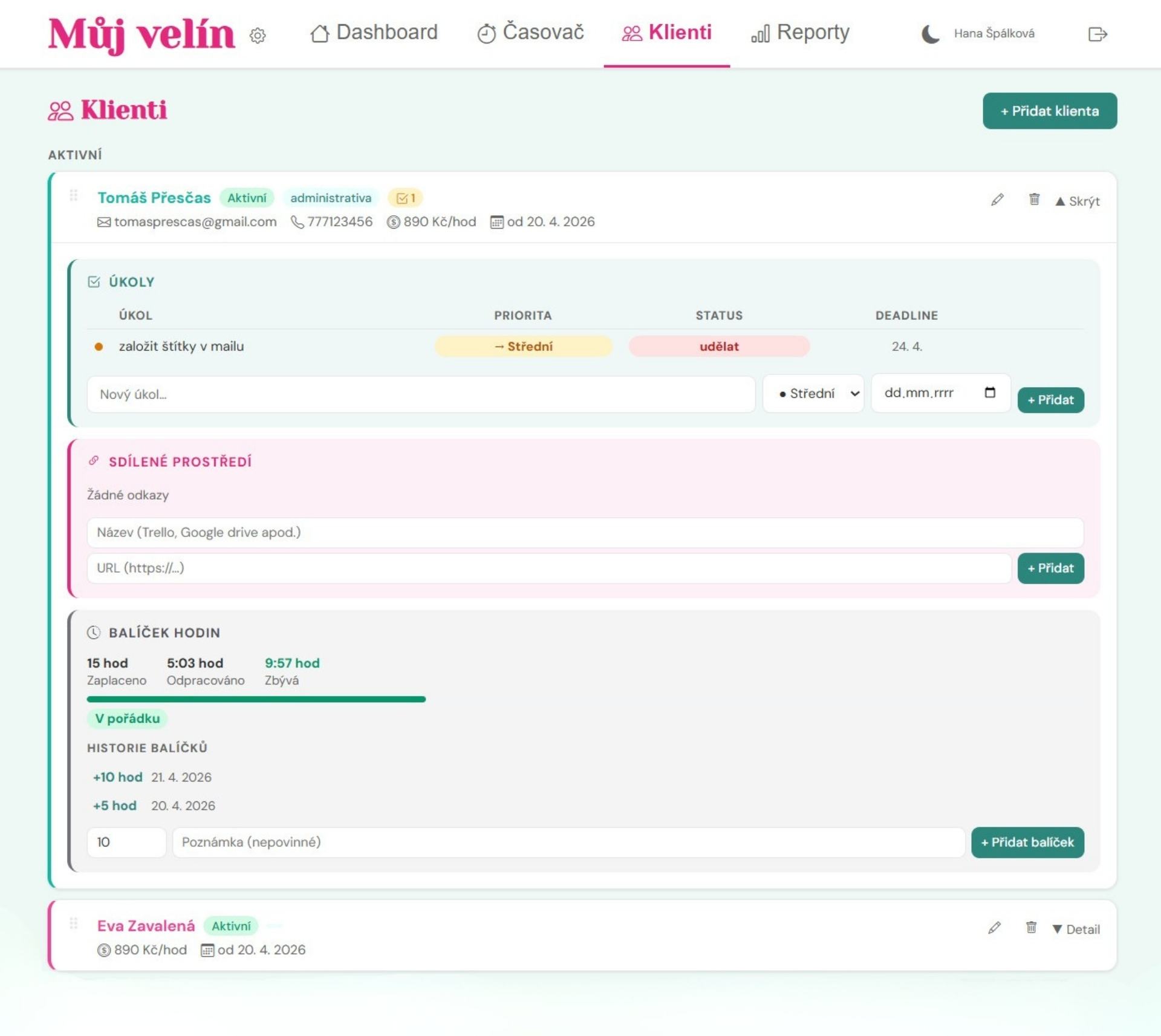Delete Eva Zavalená with trash icon
Viewport: 1161px width, 1036px height.
(x=1031, y=927)
